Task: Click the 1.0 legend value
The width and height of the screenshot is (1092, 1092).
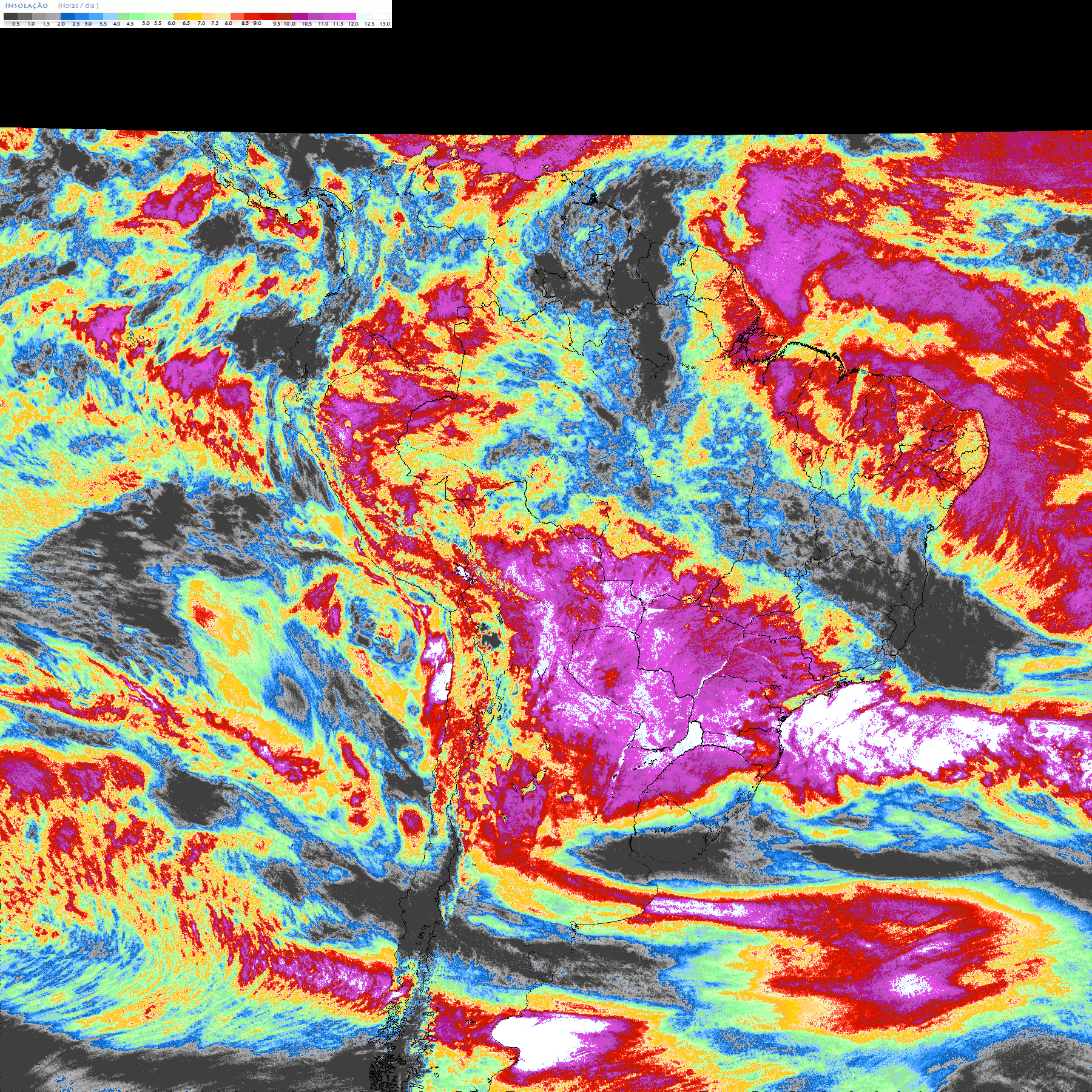Action: 31,24
